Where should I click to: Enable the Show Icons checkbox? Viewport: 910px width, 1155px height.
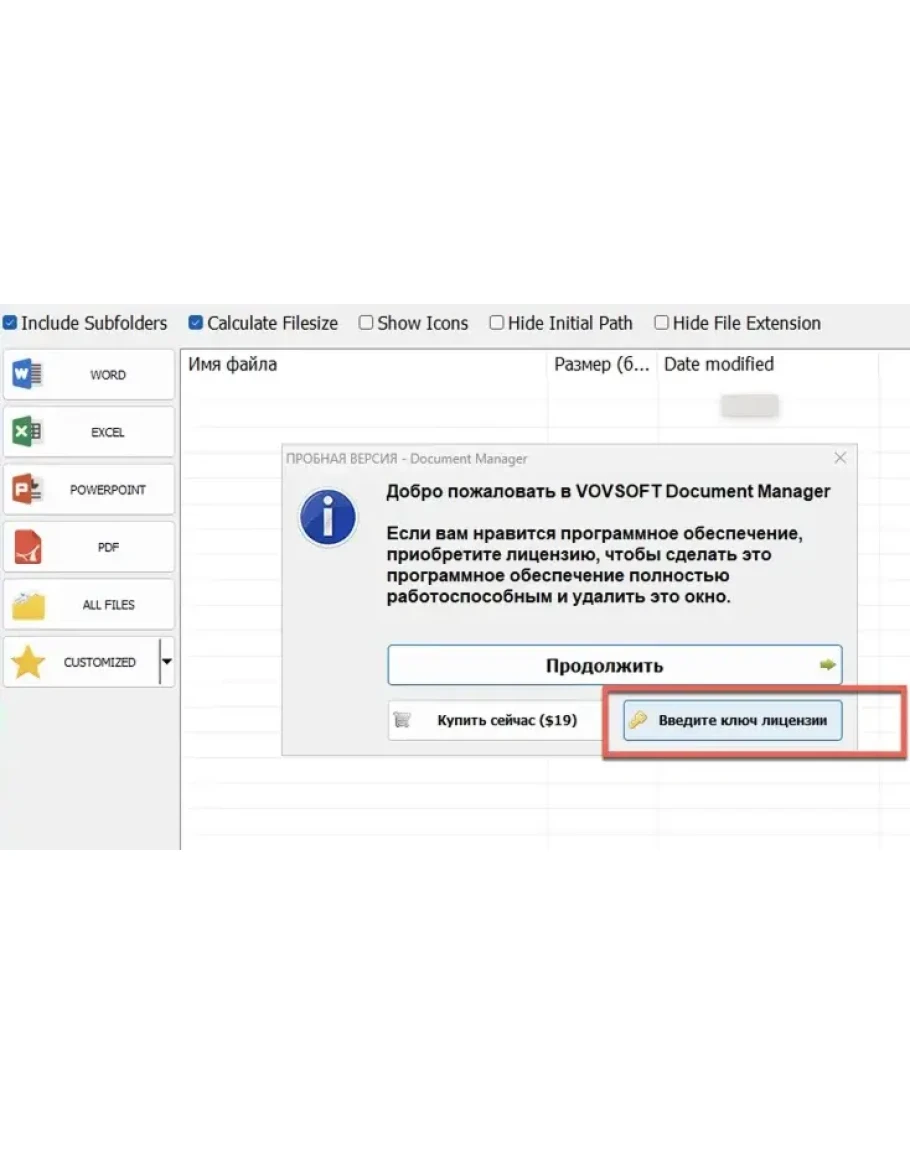coord(366,323)
